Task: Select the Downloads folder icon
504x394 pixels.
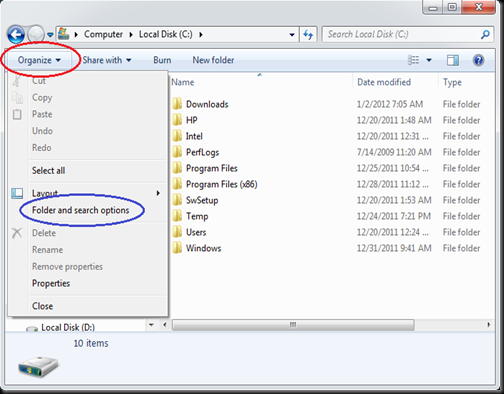Action: (177, 104)
